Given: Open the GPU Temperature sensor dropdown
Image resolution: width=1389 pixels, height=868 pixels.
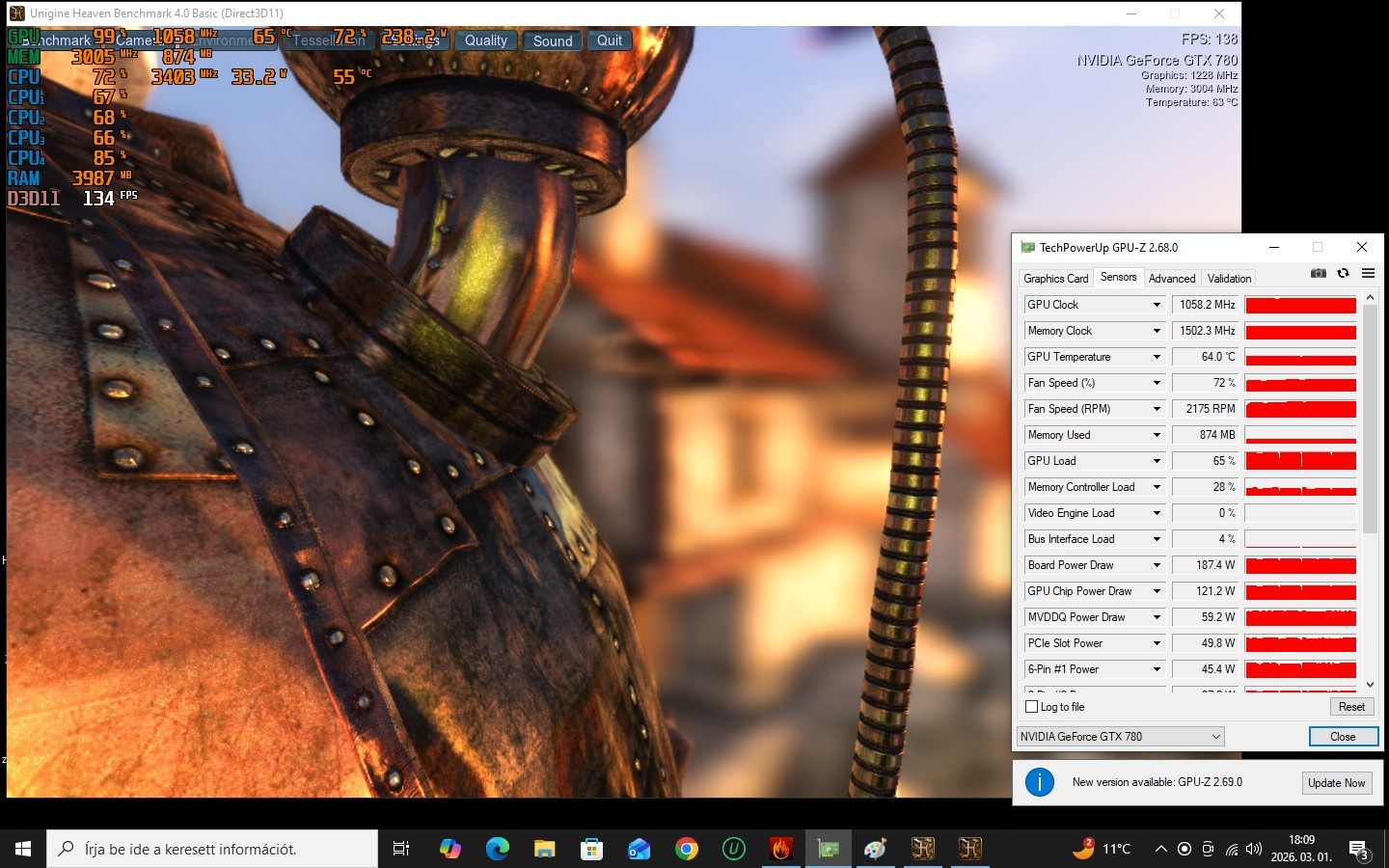Looking at the screenshot, I should 1157,357.
